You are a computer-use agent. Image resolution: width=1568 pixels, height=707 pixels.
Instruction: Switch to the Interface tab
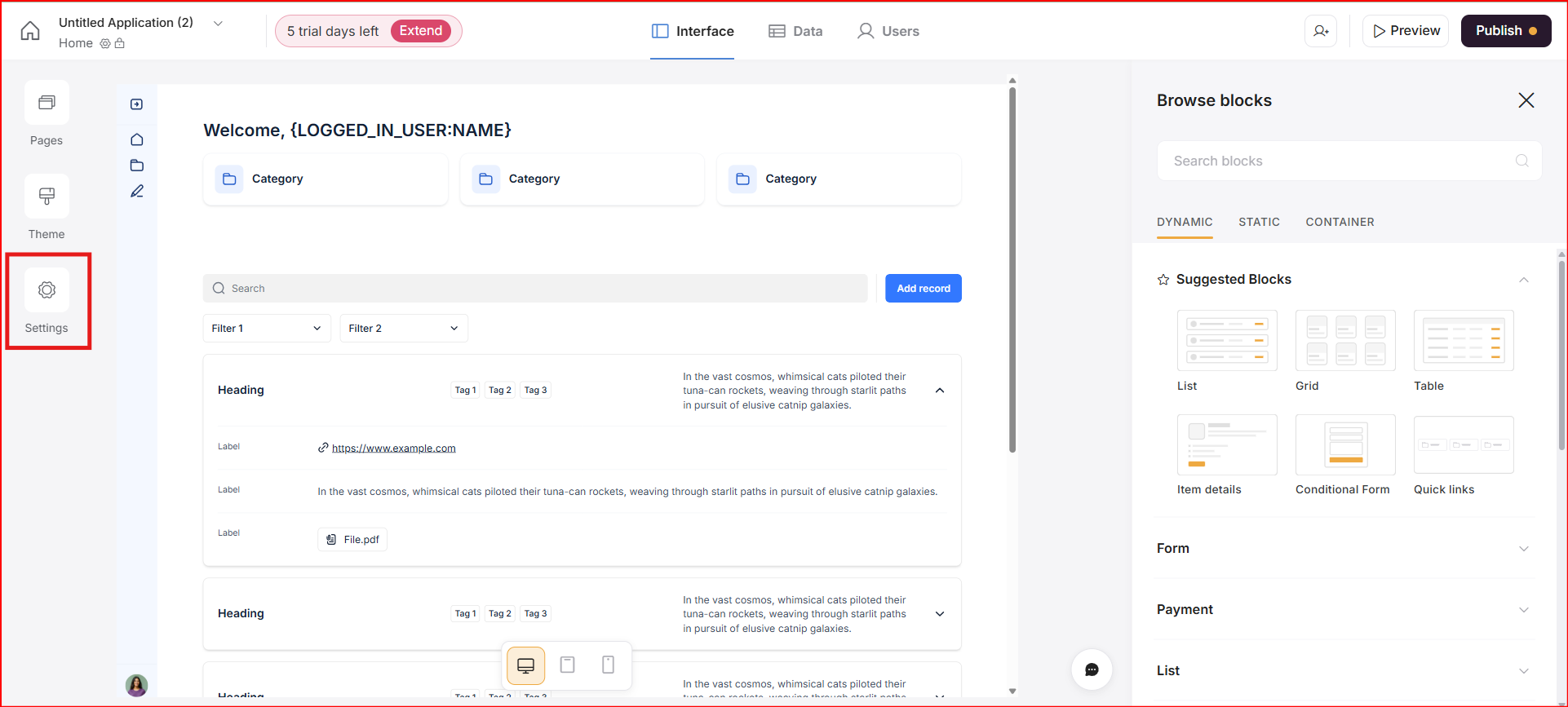coord(693,31)
